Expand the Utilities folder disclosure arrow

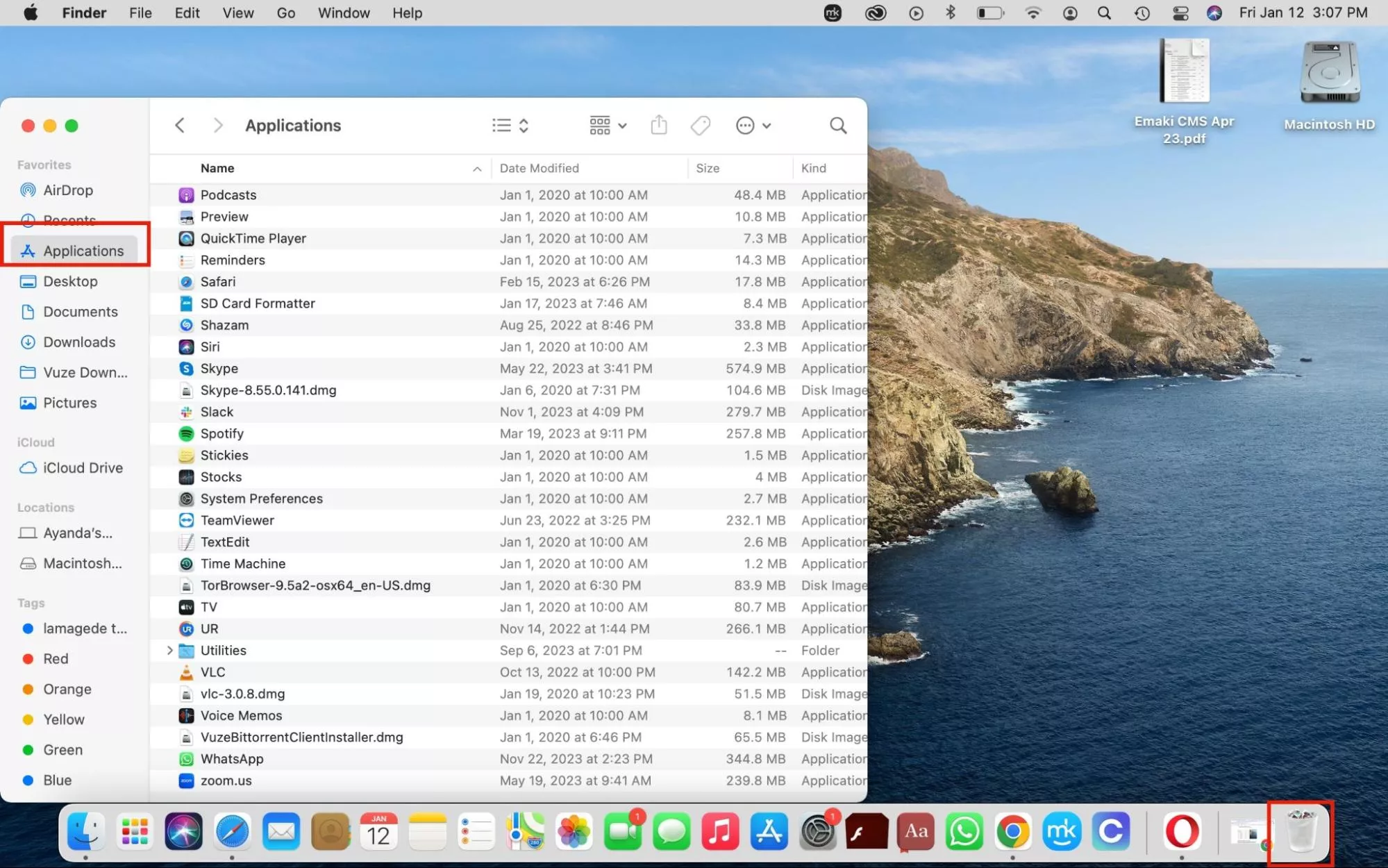[169, 650]
